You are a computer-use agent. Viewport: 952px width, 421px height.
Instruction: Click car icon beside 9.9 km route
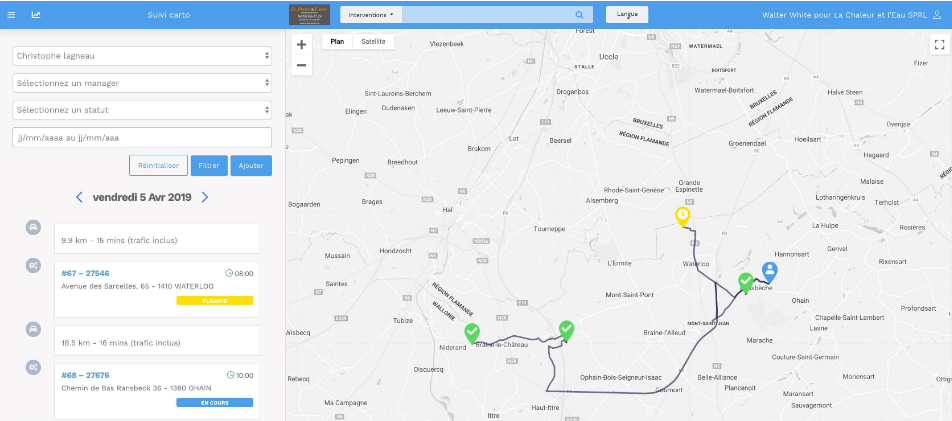[x=33, y=227]
